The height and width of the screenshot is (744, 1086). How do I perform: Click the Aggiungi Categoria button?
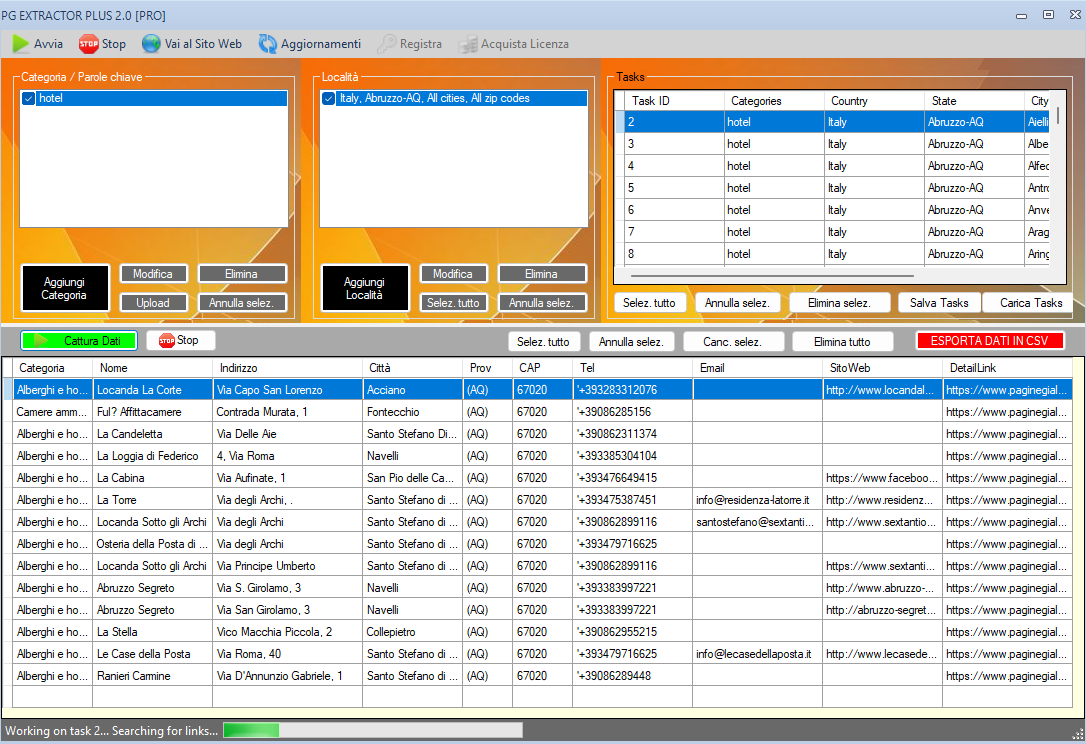[x=64, y=288]
